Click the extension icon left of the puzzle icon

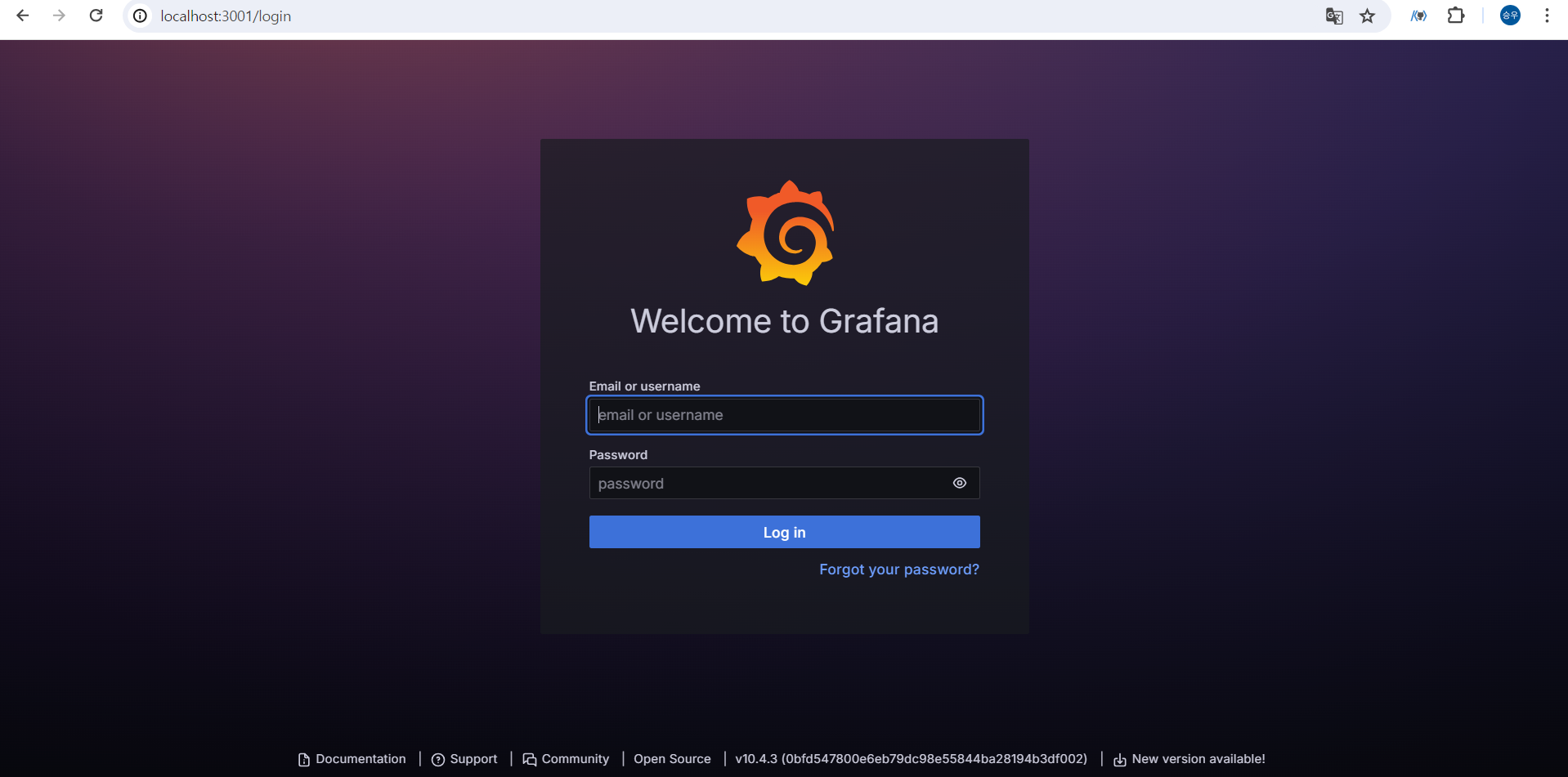[x=1419, y=16]
